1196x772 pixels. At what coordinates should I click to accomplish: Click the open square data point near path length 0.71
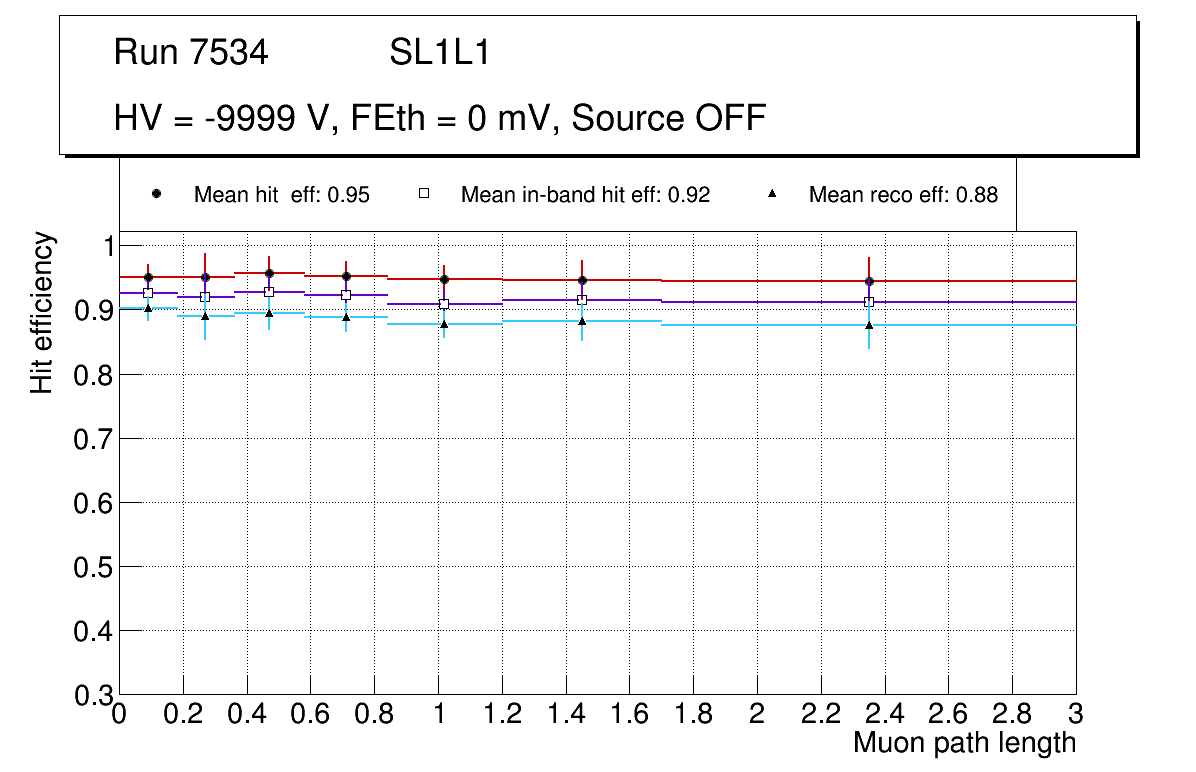[346, 295]
